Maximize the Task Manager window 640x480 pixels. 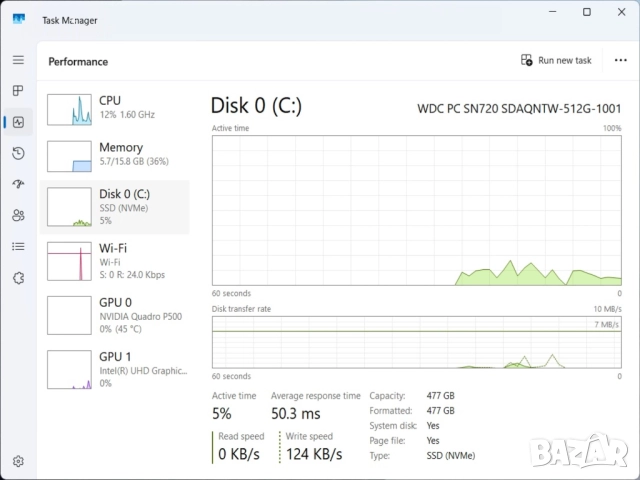pos(587,12)
